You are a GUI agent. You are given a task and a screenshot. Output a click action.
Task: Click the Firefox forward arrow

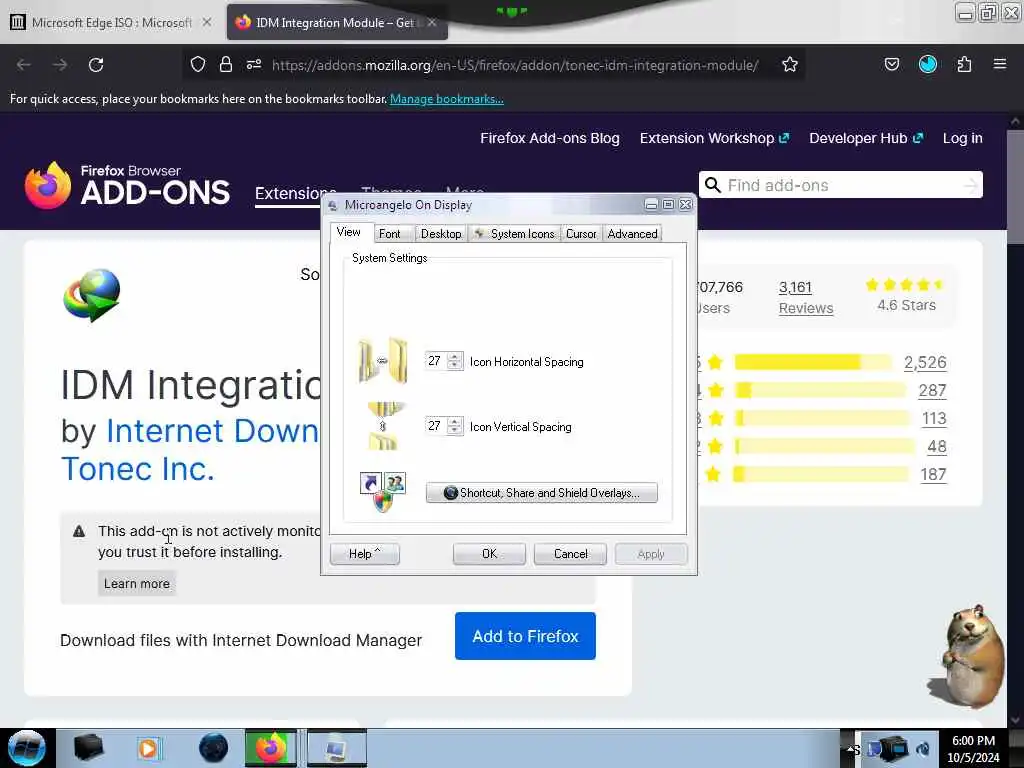[x=59, y=65]
